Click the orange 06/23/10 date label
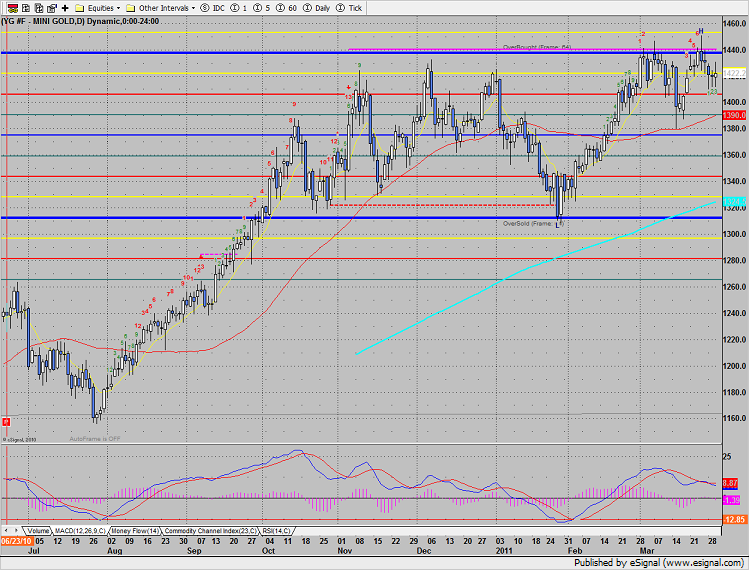The image size is (749, 570). [17, 541]
